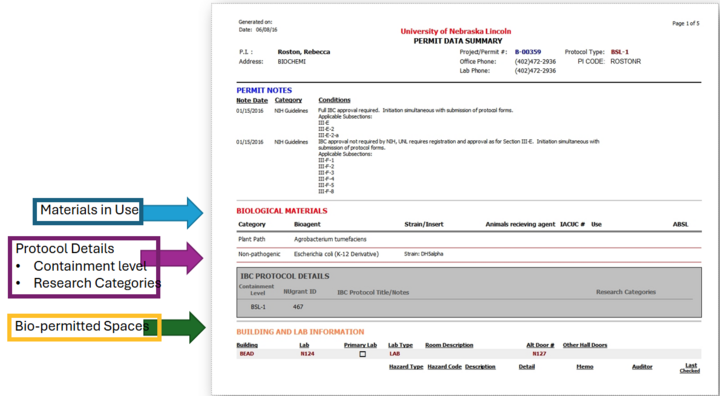Click the IBC Protocol Title/Notes label
Viewport: 720px width, 396px height.
pyautogui.click(x=373, y=292)
